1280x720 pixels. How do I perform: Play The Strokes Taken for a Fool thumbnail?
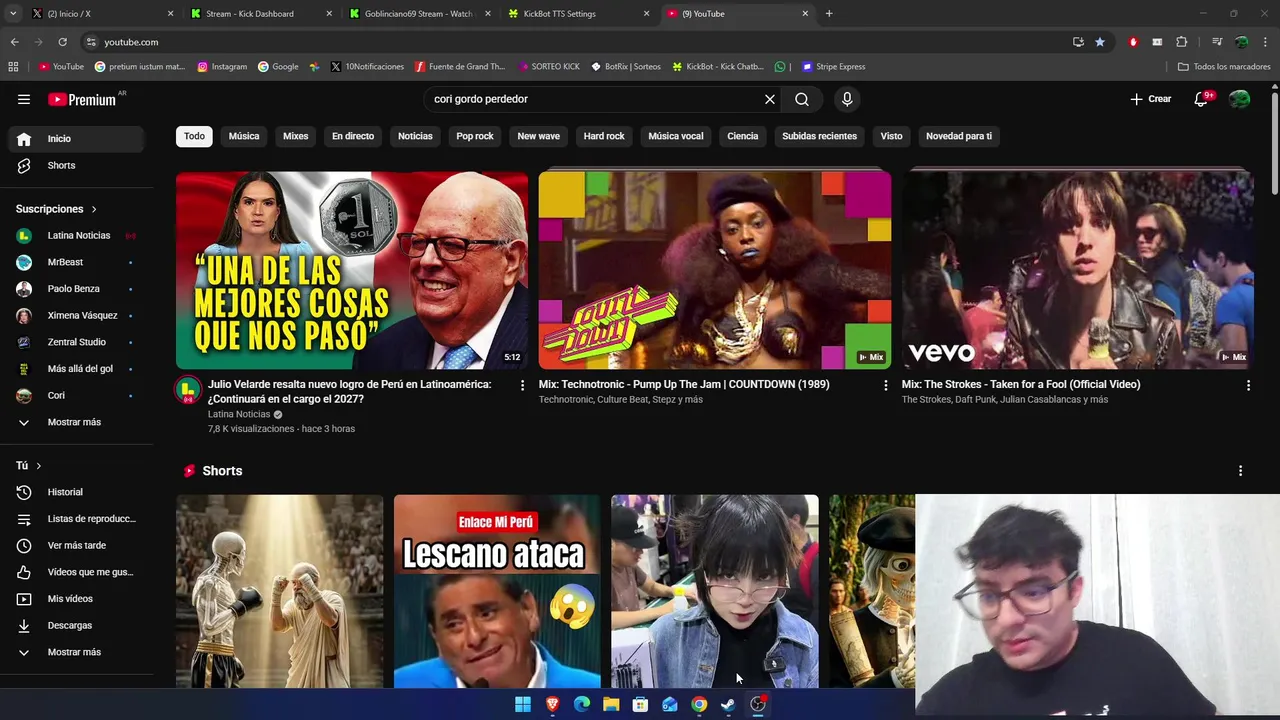(1078, 270)
